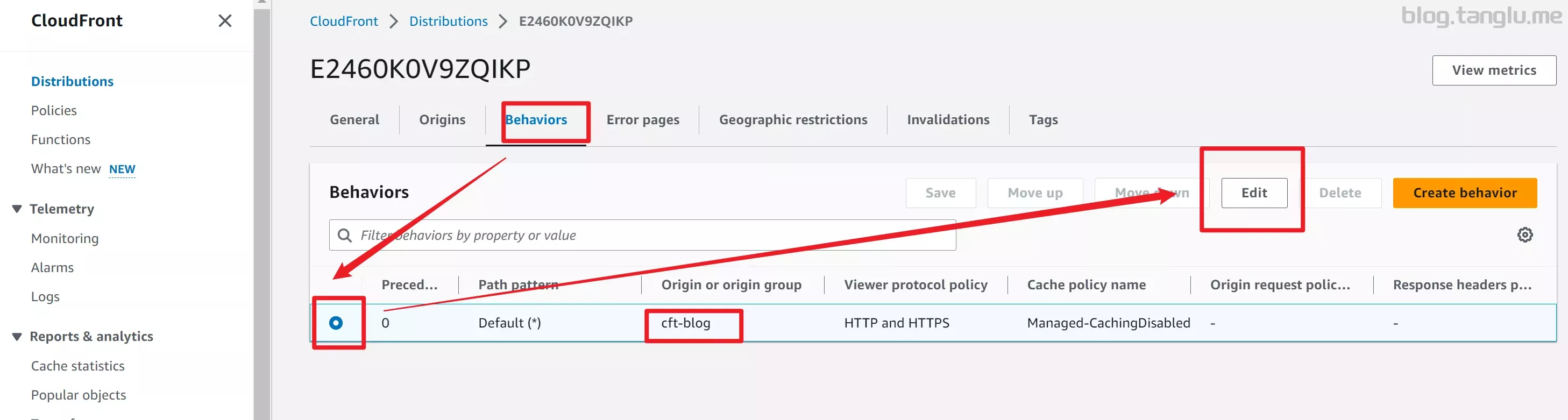Open the Geographic restrictions tab

click(793, 119)
